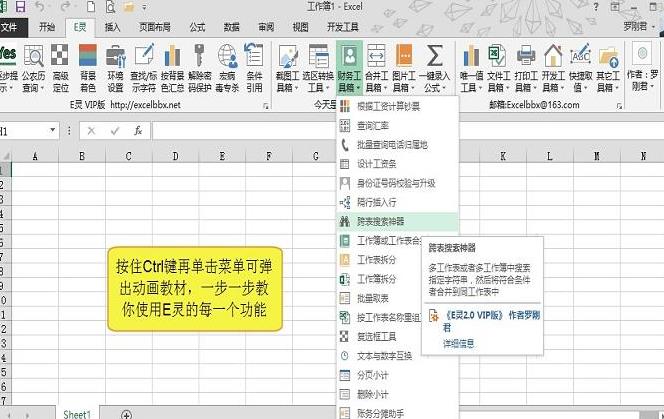Add a new sheet with plus button
Viewport: 664px width, 419px height.
pyautogui.click(x=126, y=414)
